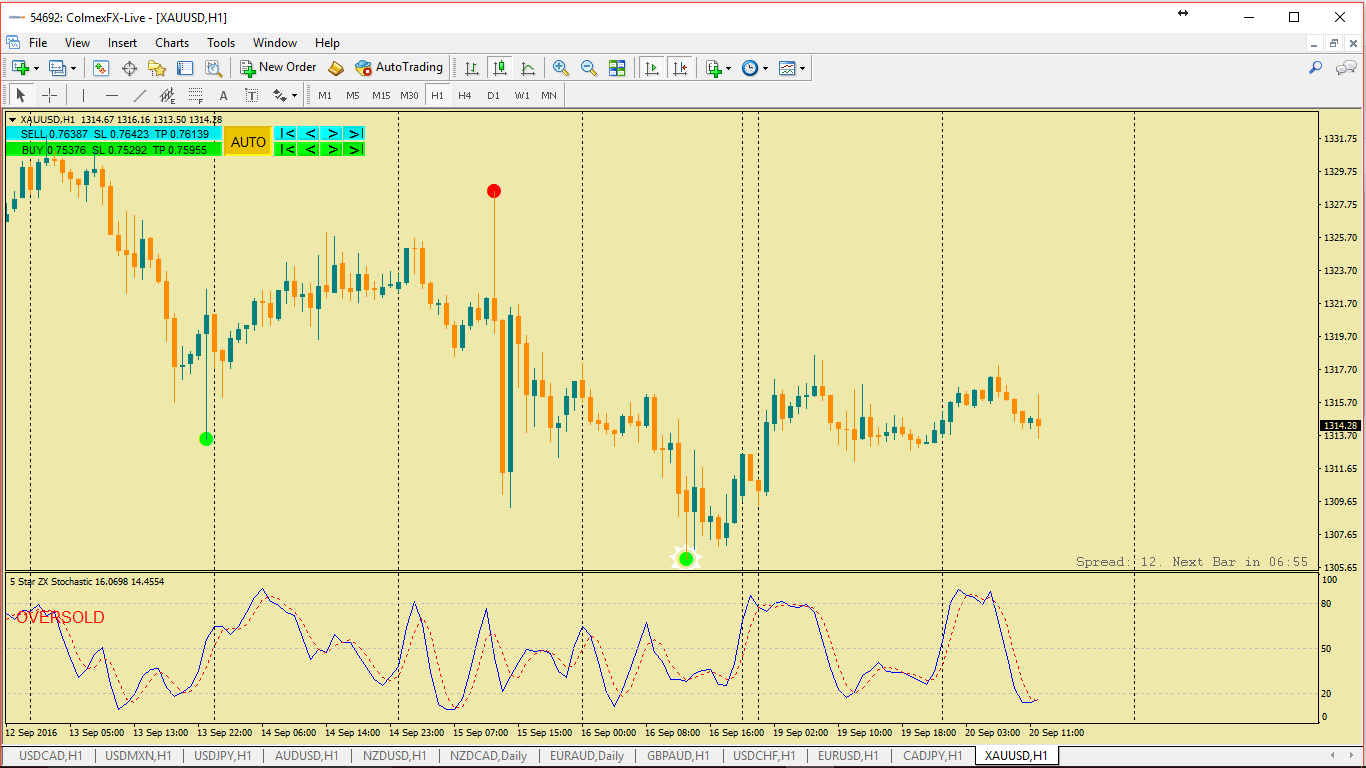Toggle the Terminal panel icon

pyautogui.click(x=185, y=68)
